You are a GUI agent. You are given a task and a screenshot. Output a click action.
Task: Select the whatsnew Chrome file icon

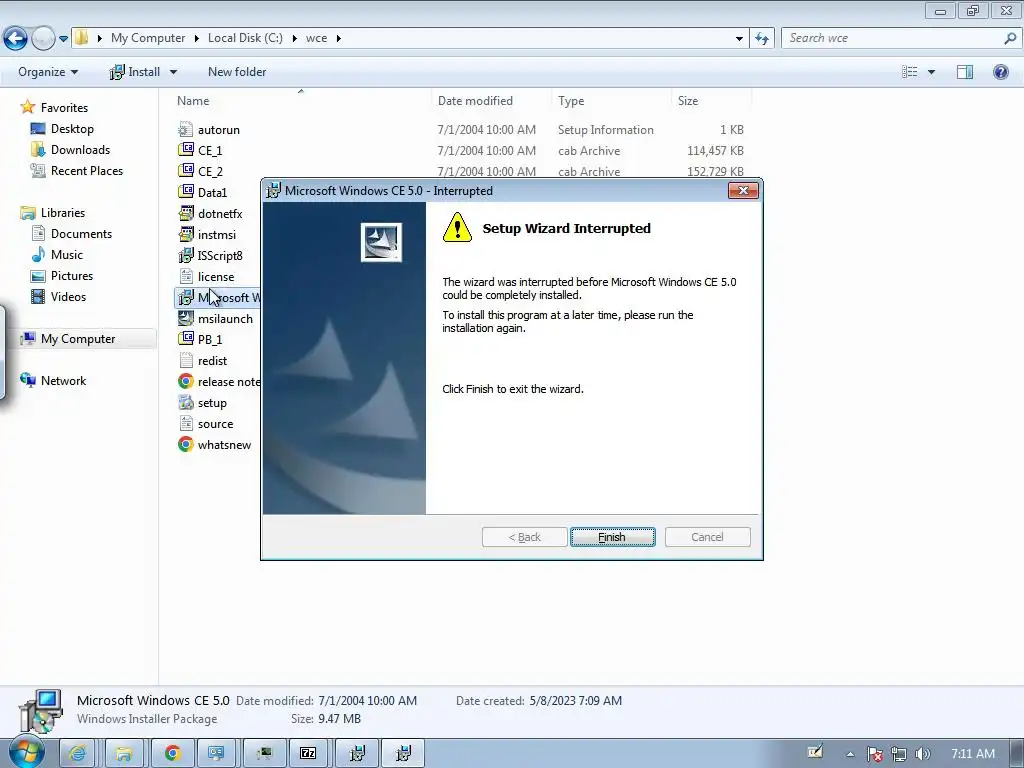[185, 444]
